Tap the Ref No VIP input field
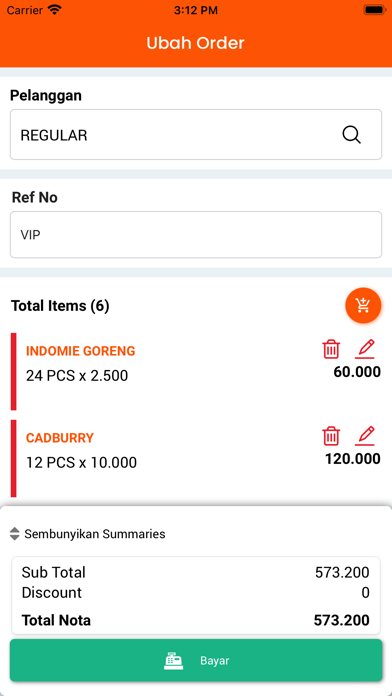This screenshot has height=696, width=392. 196,235
